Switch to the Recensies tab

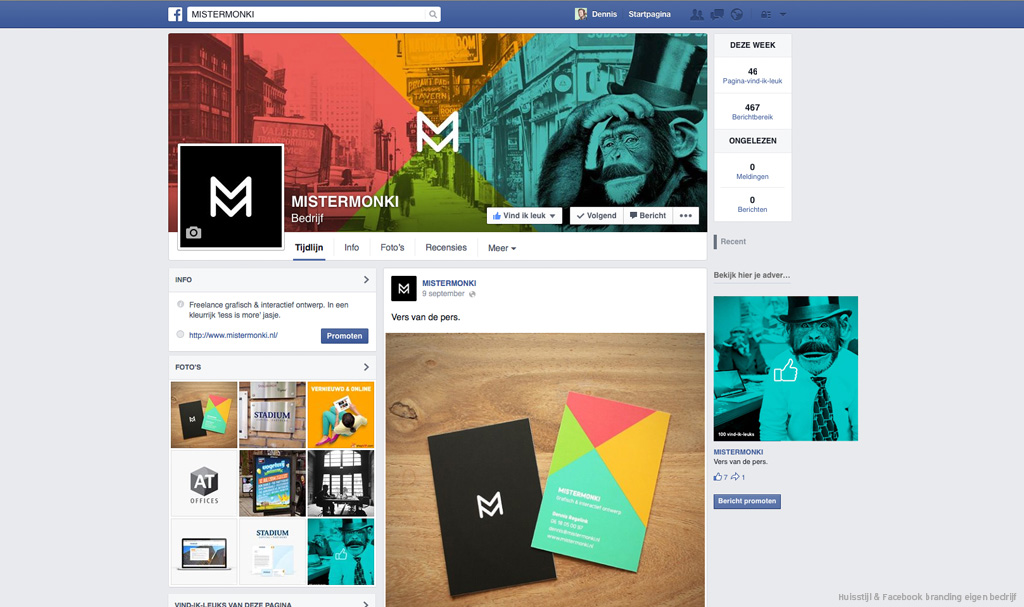point(446,248)
